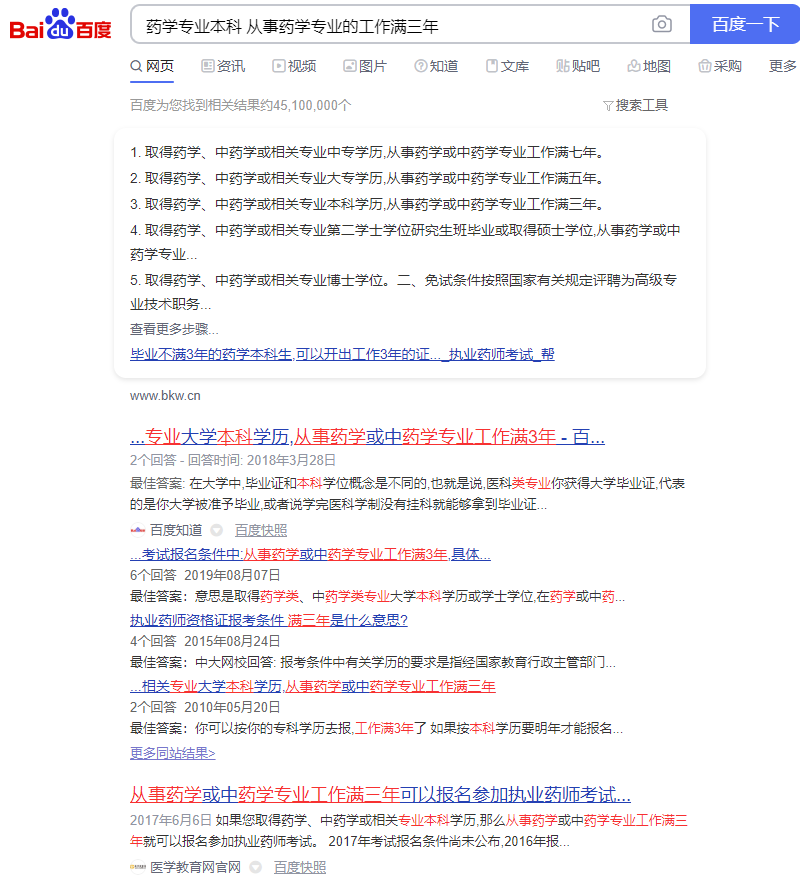
Task: Click snippet starting 2017年6月6日 如果您取得药学
Action: click(409, 831)
